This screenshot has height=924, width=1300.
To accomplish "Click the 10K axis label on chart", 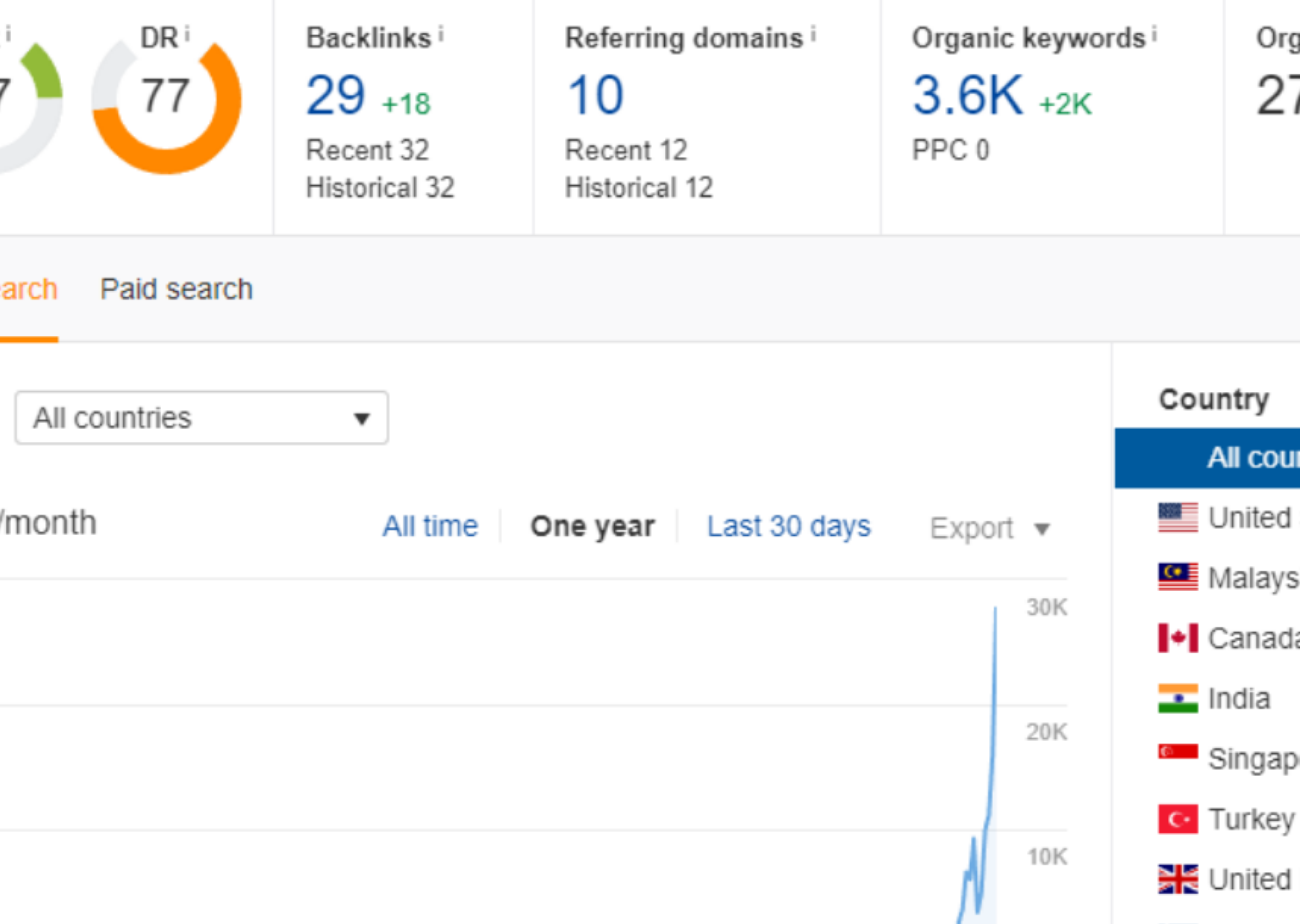I will point(1047,857).
